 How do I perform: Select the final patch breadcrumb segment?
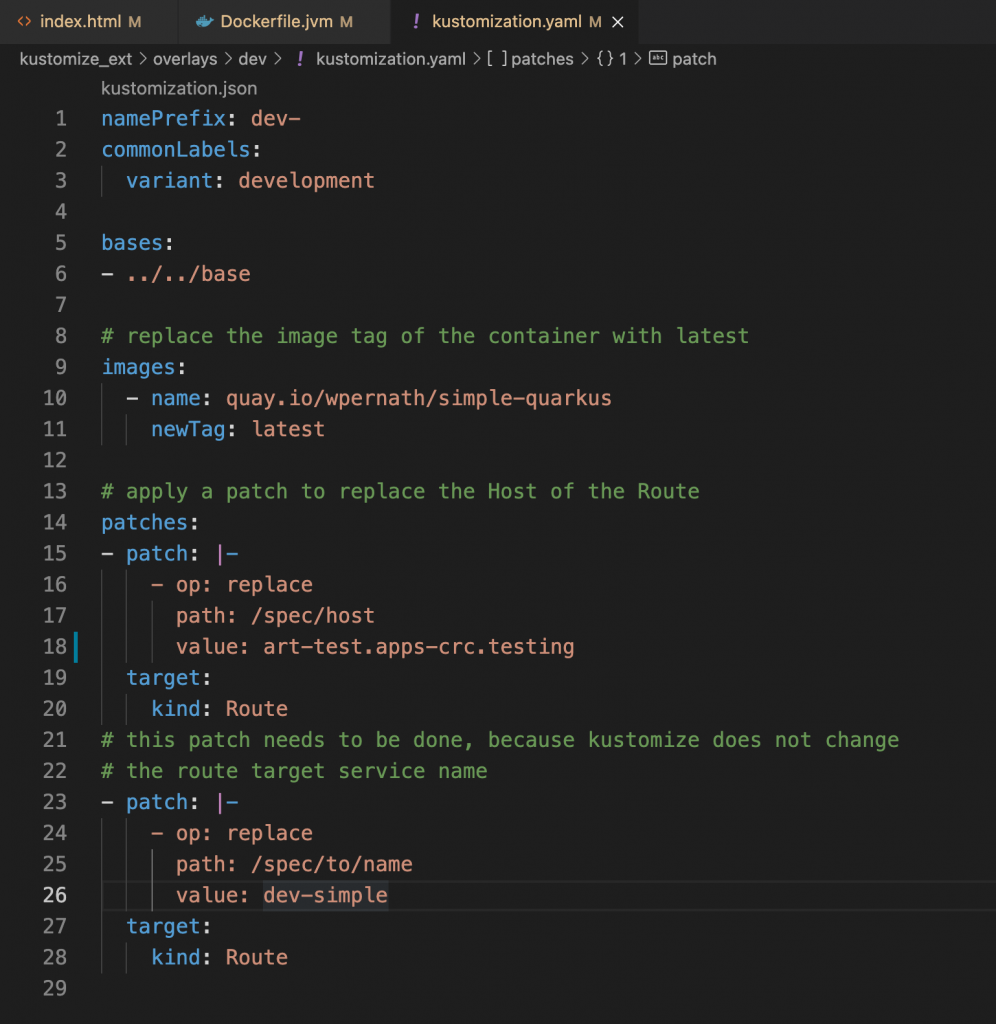(x=694, y=59)
